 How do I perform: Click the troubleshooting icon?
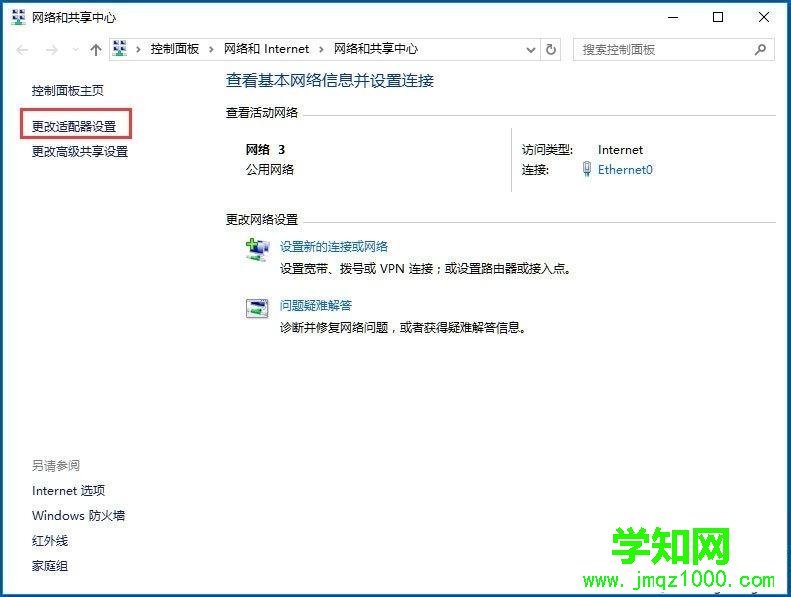coord(257,308)
